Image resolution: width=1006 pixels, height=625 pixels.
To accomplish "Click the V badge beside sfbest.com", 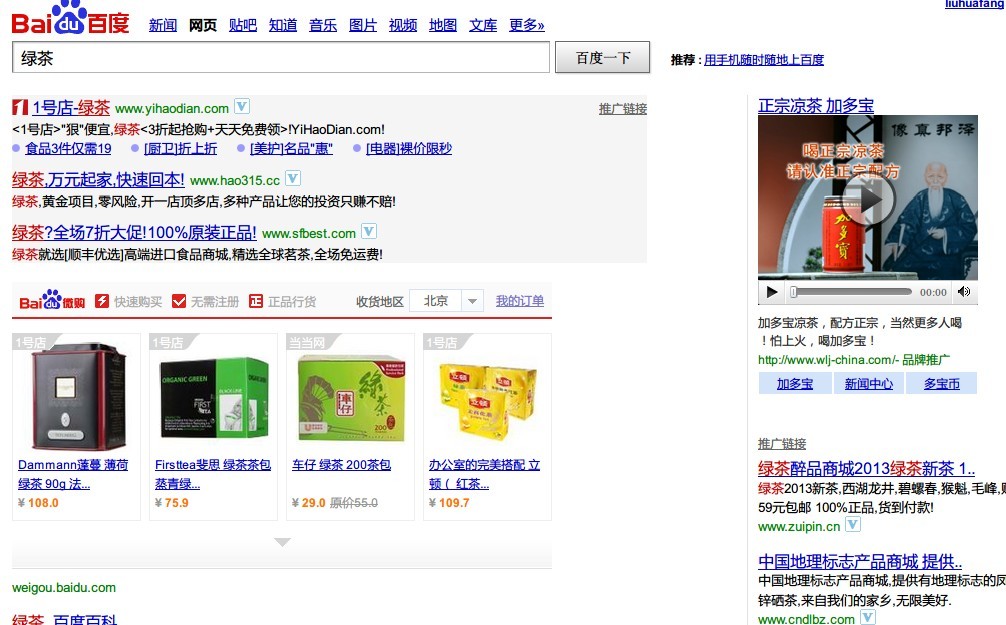I will click(x=368, y=231).
